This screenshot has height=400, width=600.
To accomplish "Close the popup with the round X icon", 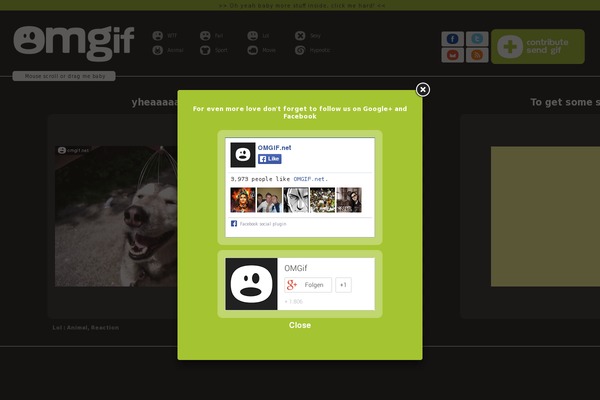I will click(x=423, y=90).
